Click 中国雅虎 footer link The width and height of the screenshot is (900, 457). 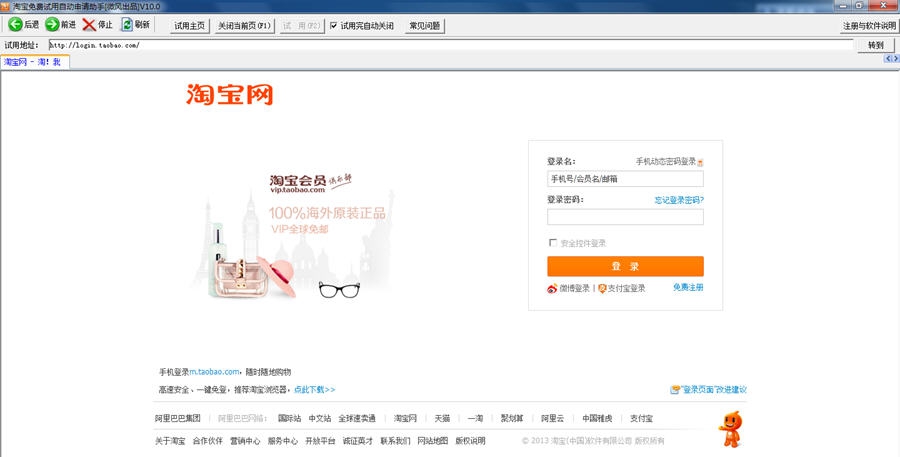(597, 418)
